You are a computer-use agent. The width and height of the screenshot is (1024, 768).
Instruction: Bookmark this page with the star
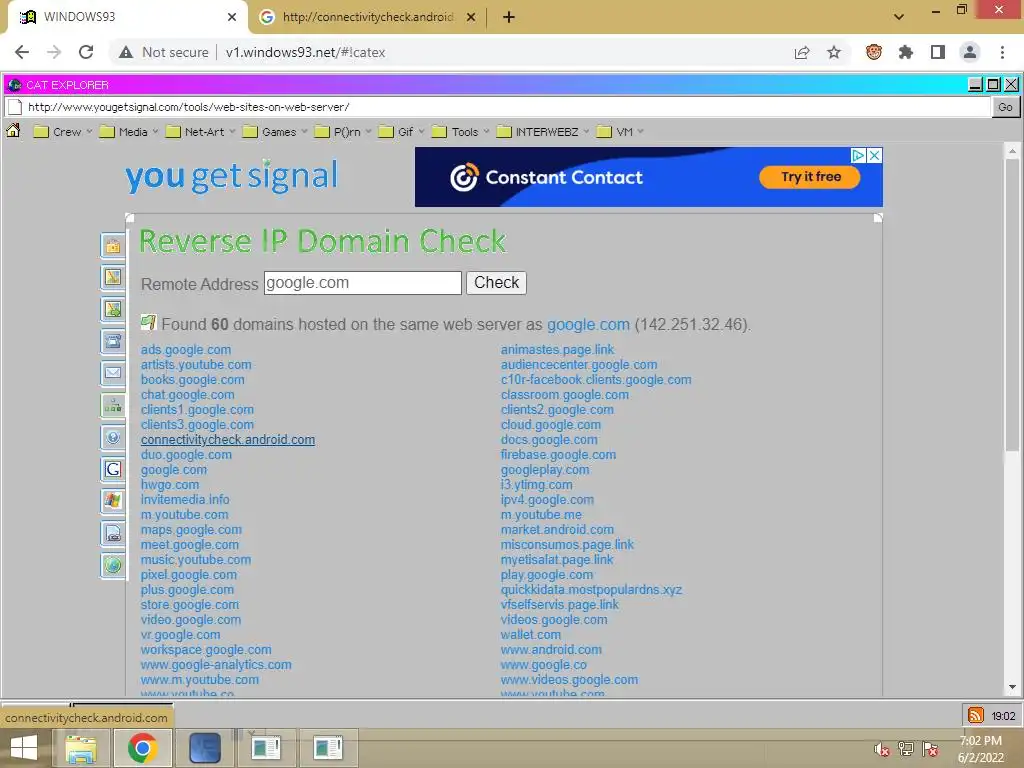click(834, 52)
